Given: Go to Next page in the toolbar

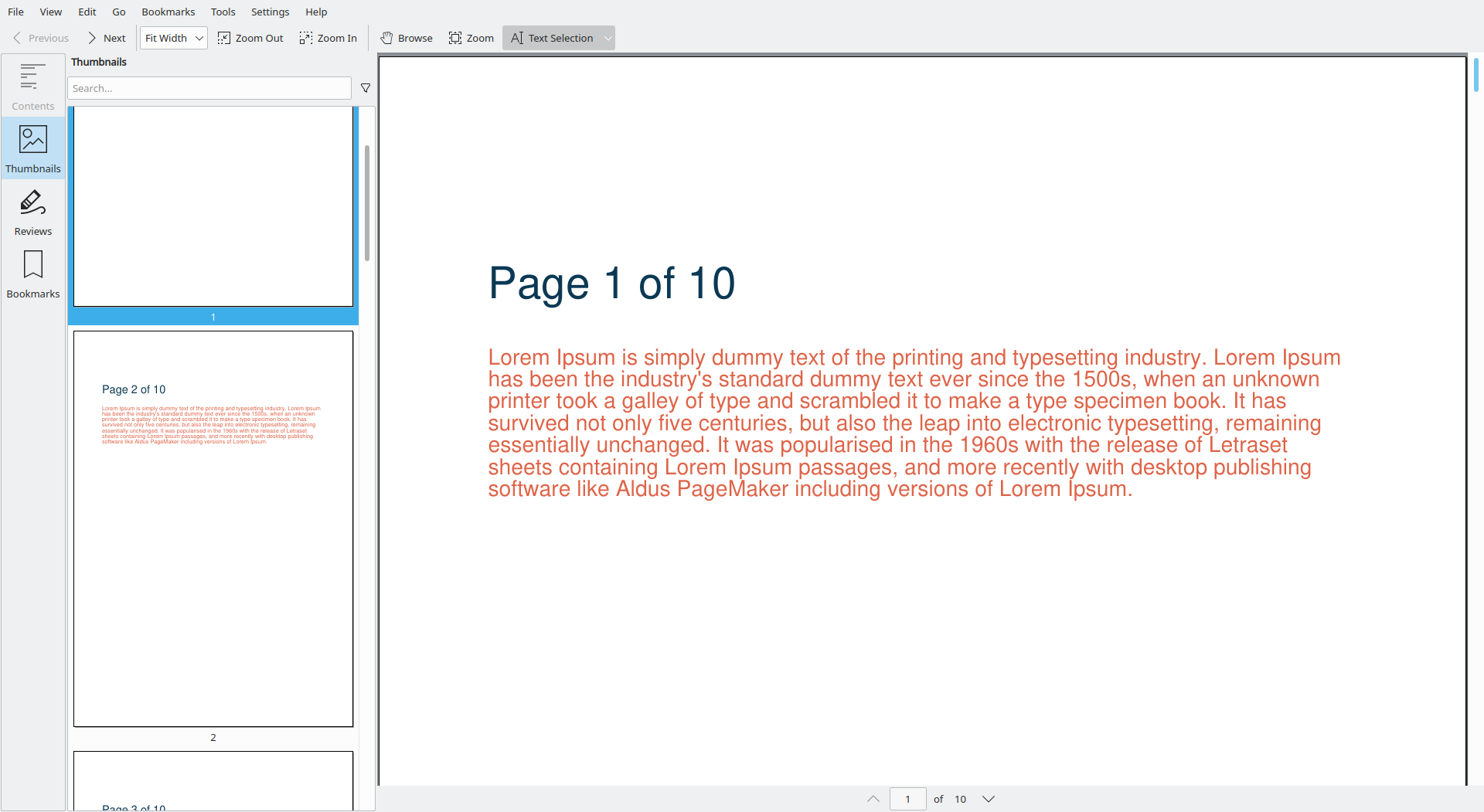Looking at the screenshot, I should pos(107,38).
